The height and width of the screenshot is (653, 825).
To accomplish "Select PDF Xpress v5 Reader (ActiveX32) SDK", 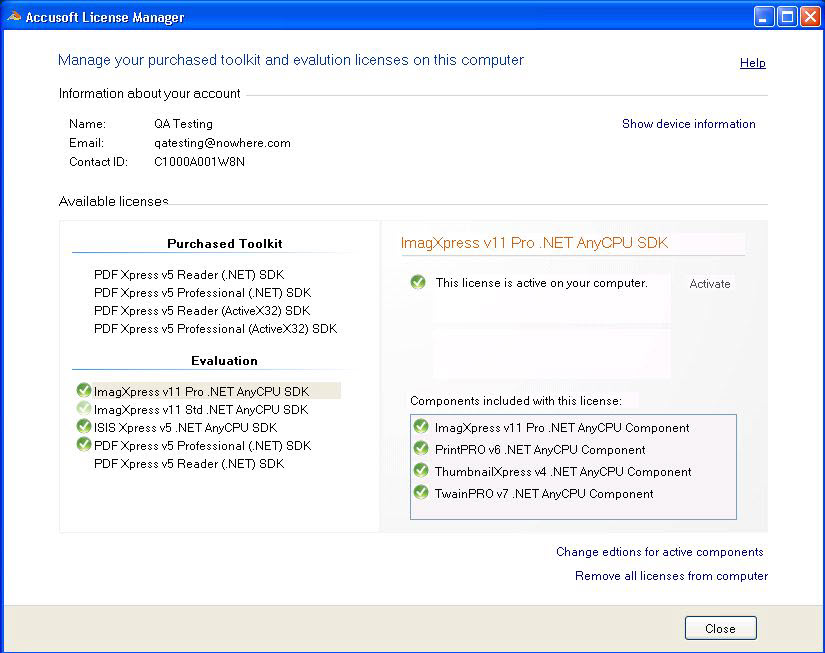I will (202, 310).
